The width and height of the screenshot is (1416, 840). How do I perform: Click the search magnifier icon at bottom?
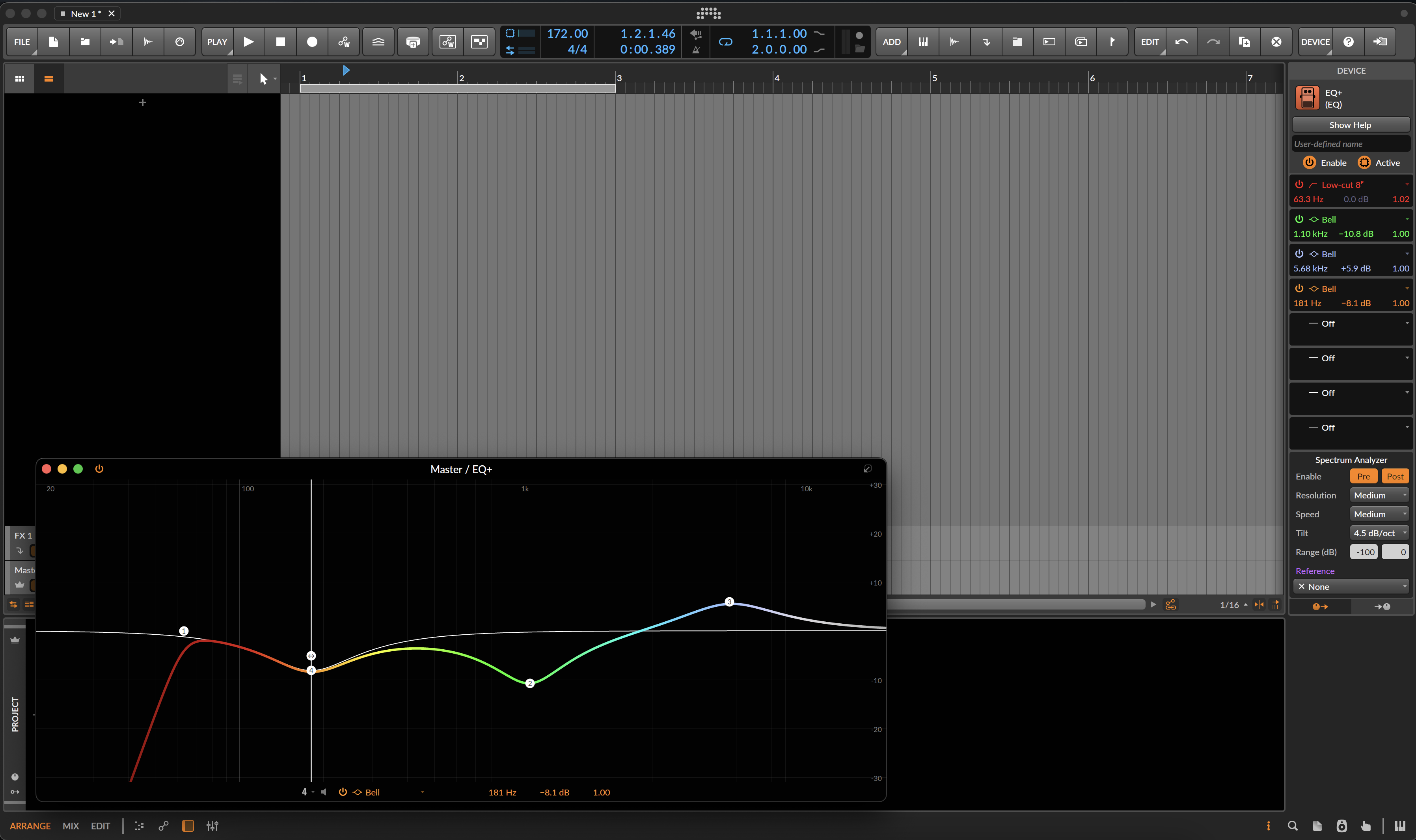pyautogui.click(x=1293, y=826)
